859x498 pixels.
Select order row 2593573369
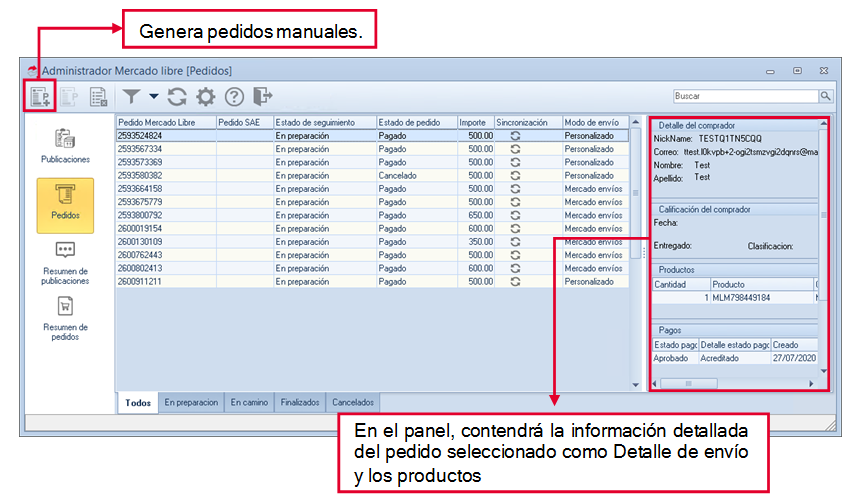click(x=373, y=162)
